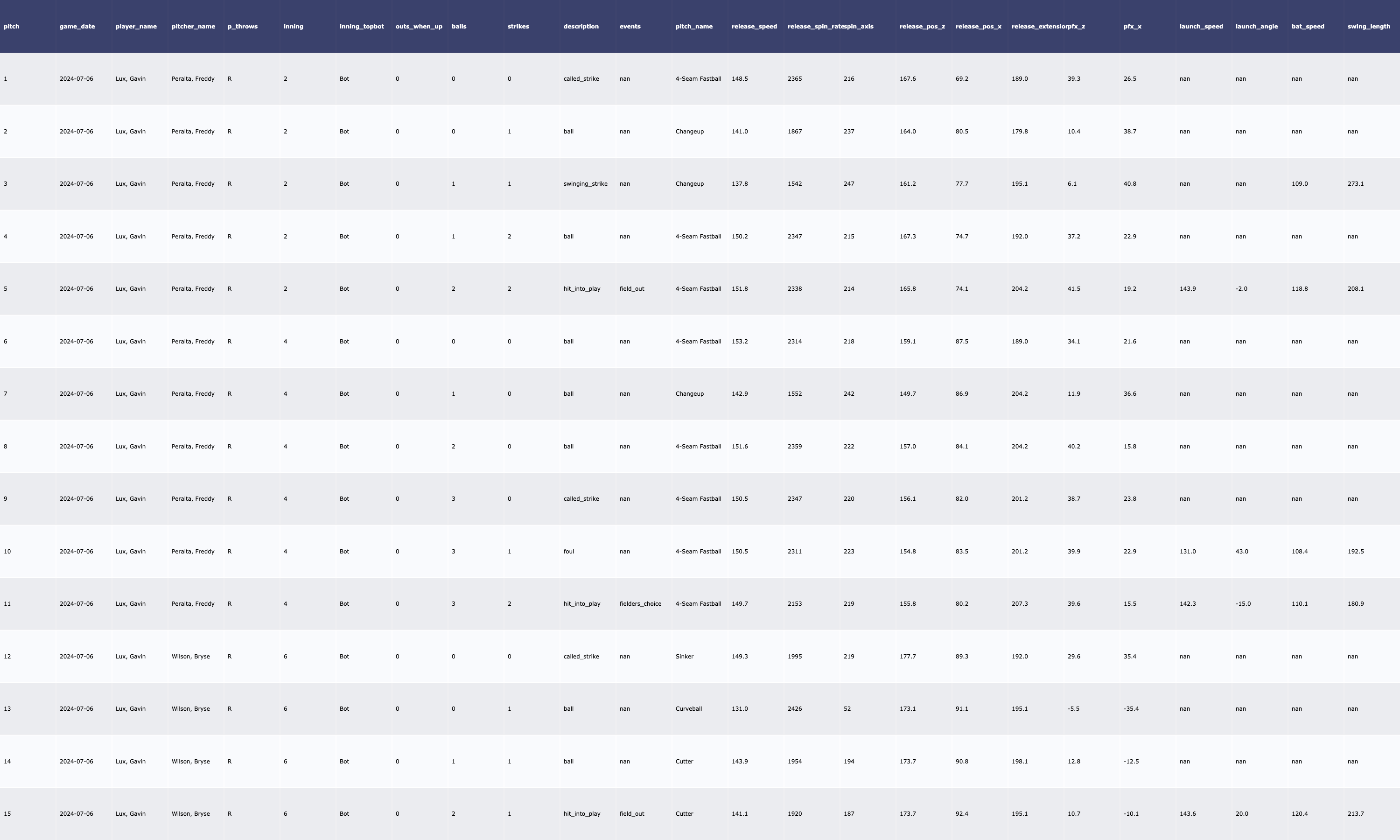1400x840 pixels.
Task: Select pitch number 15 cell
Action: [x=7, y=814]
